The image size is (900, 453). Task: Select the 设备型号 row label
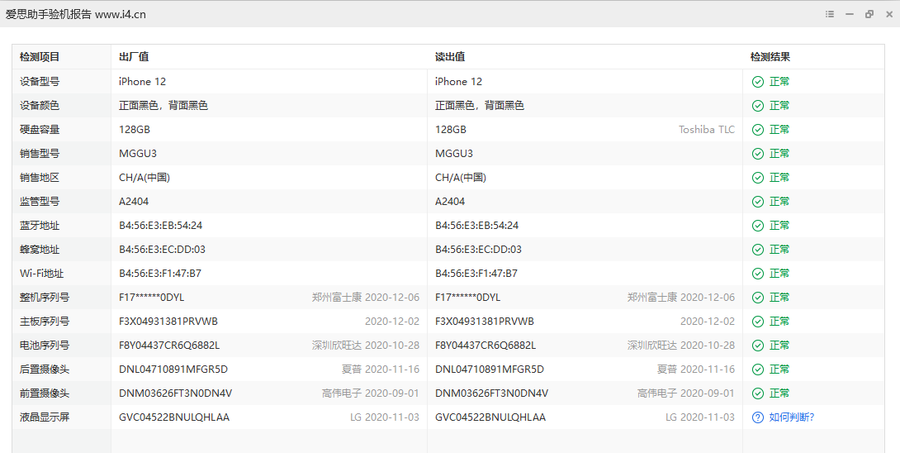point(40,82)
